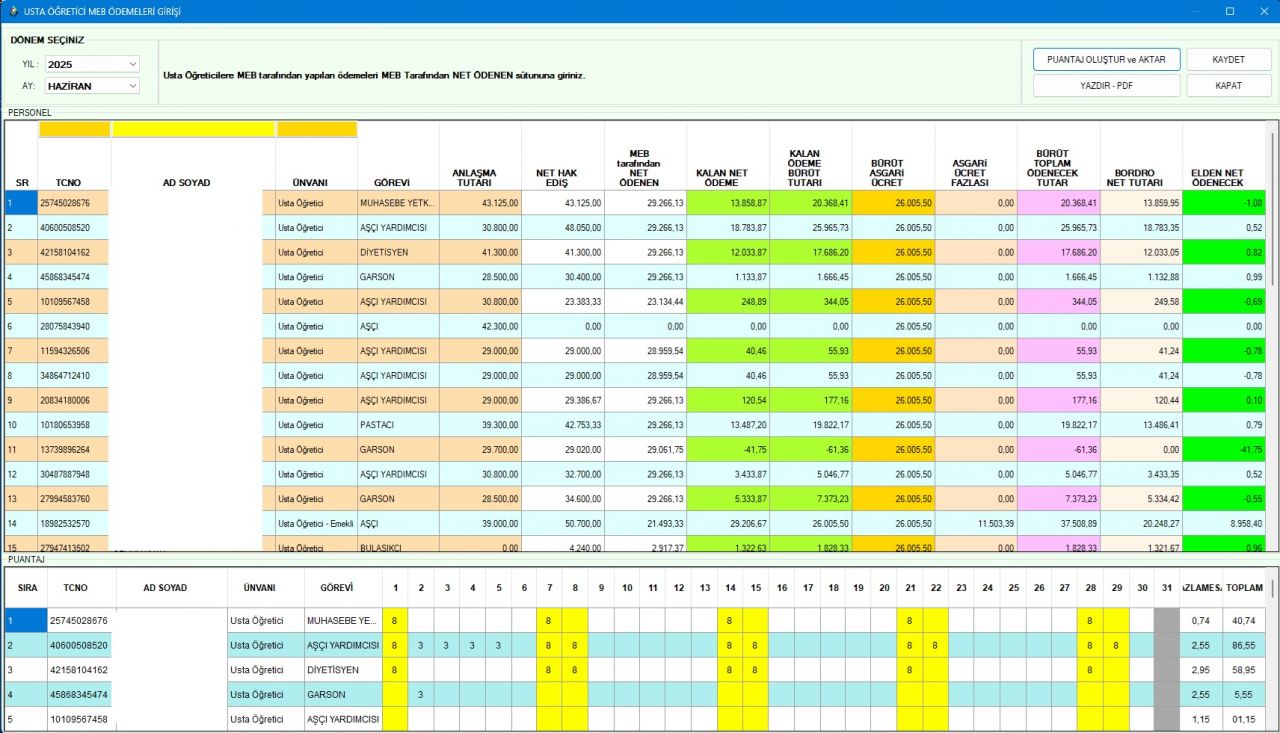
Task: Click row 6 NET HAK EDİŞ cell
Action: tap(562, 326)
